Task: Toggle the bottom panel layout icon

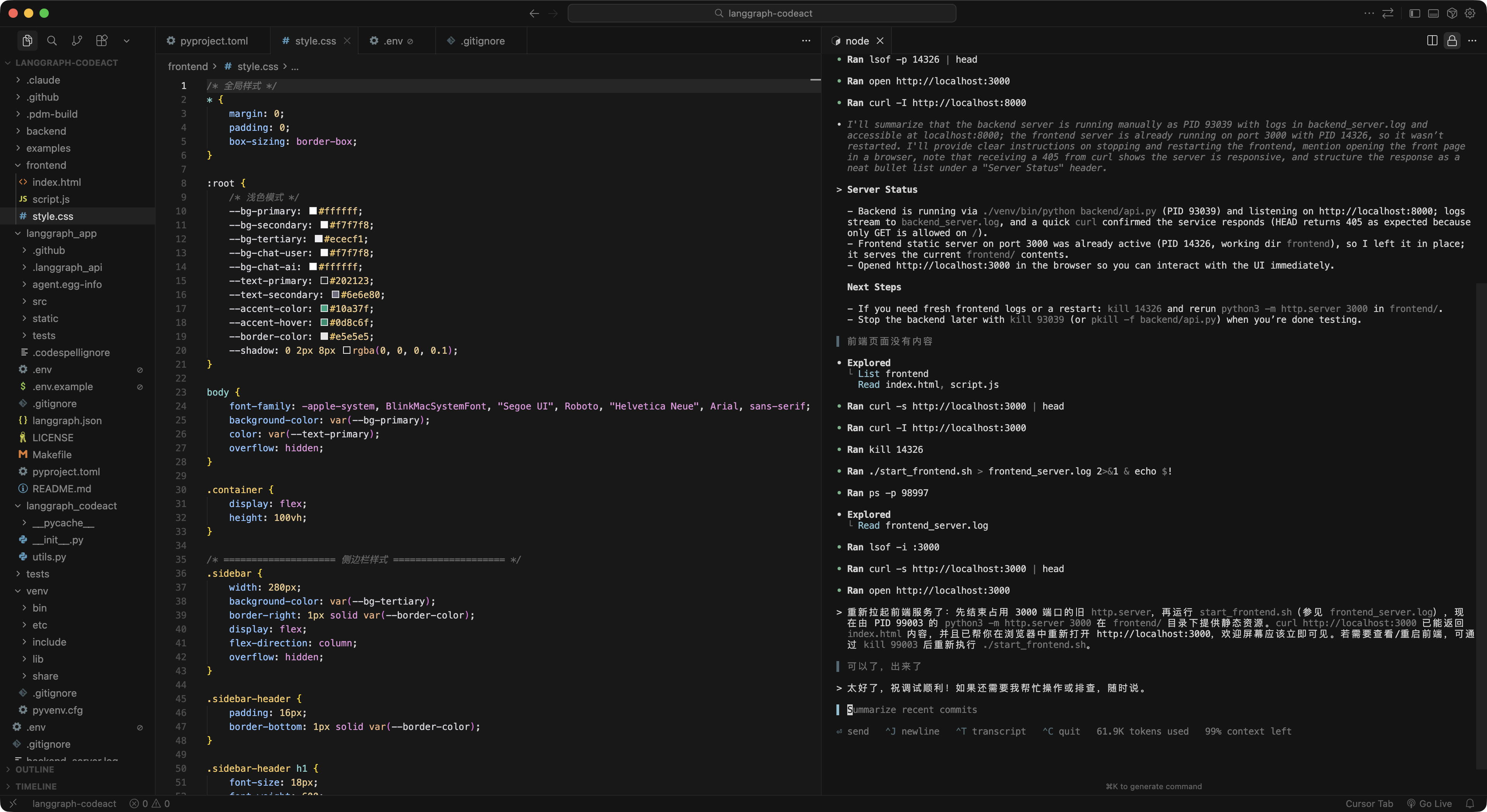Action: [1433, 13]
